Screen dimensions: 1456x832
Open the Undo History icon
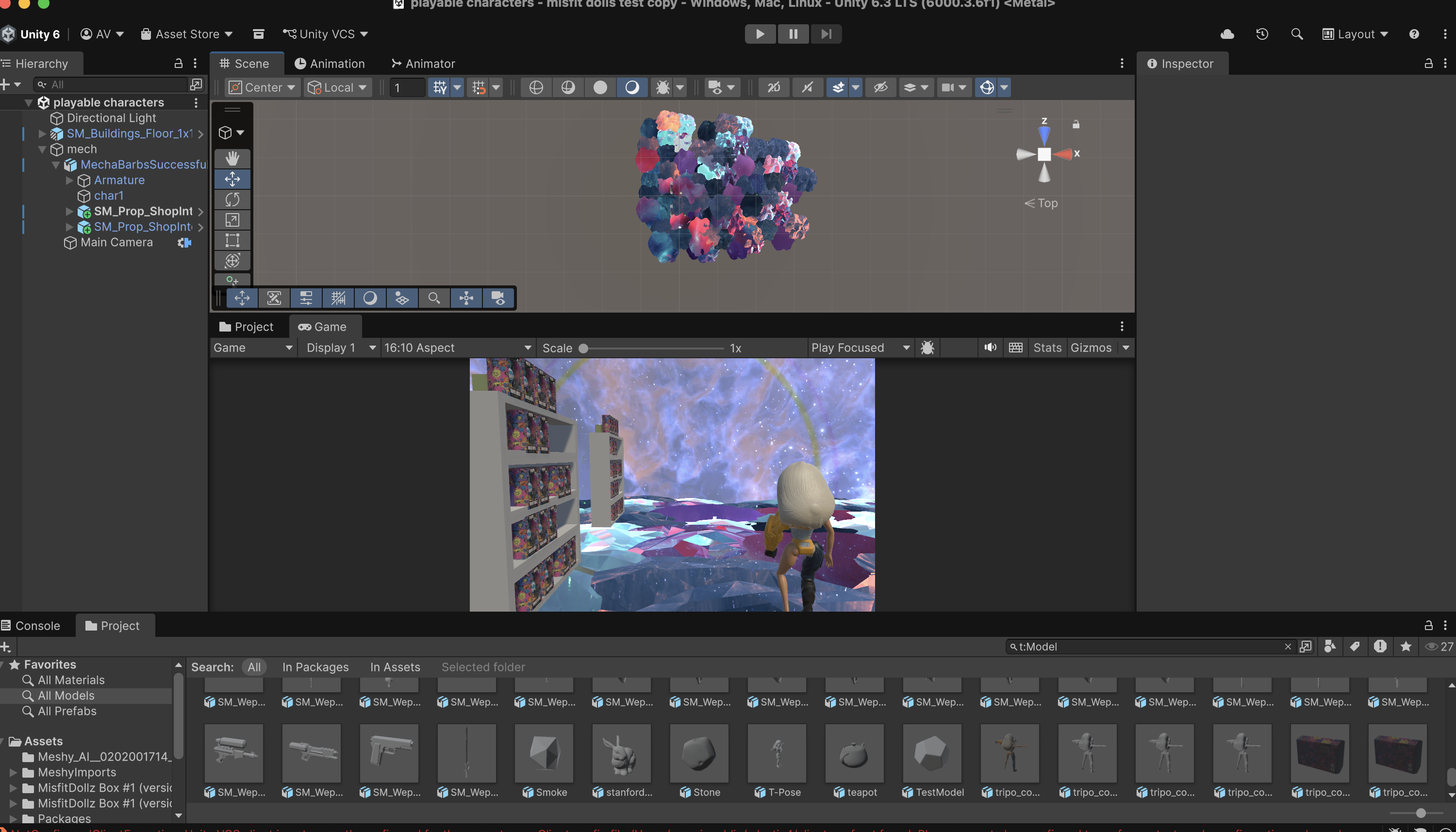[x=1262, y=33]
